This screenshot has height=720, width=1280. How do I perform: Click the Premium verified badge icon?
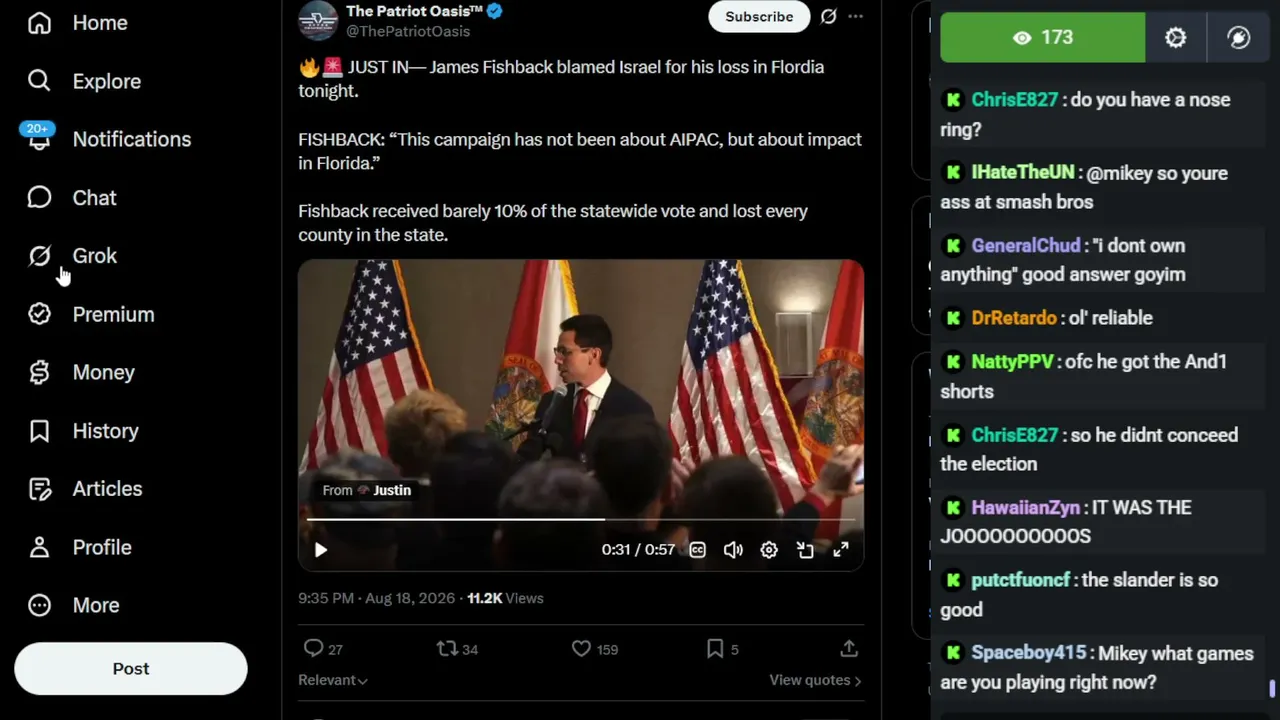point(39,314)
